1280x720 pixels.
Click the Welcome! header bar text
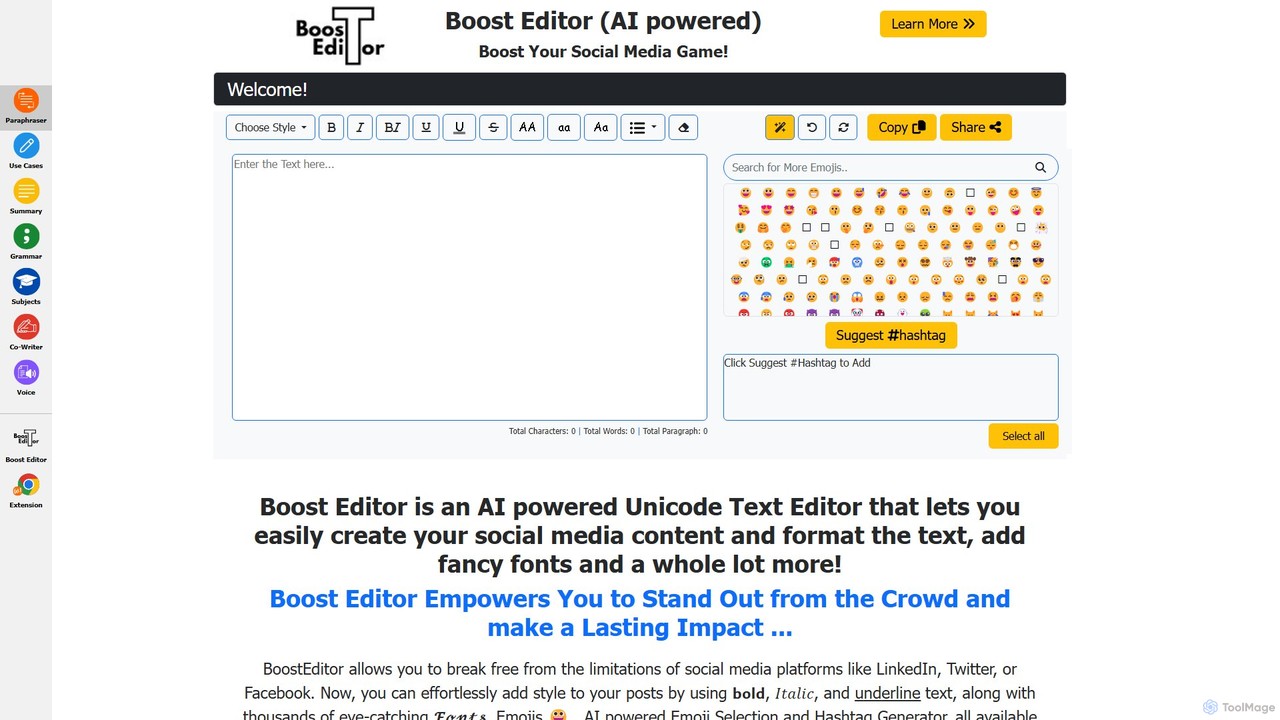point(267,89)
